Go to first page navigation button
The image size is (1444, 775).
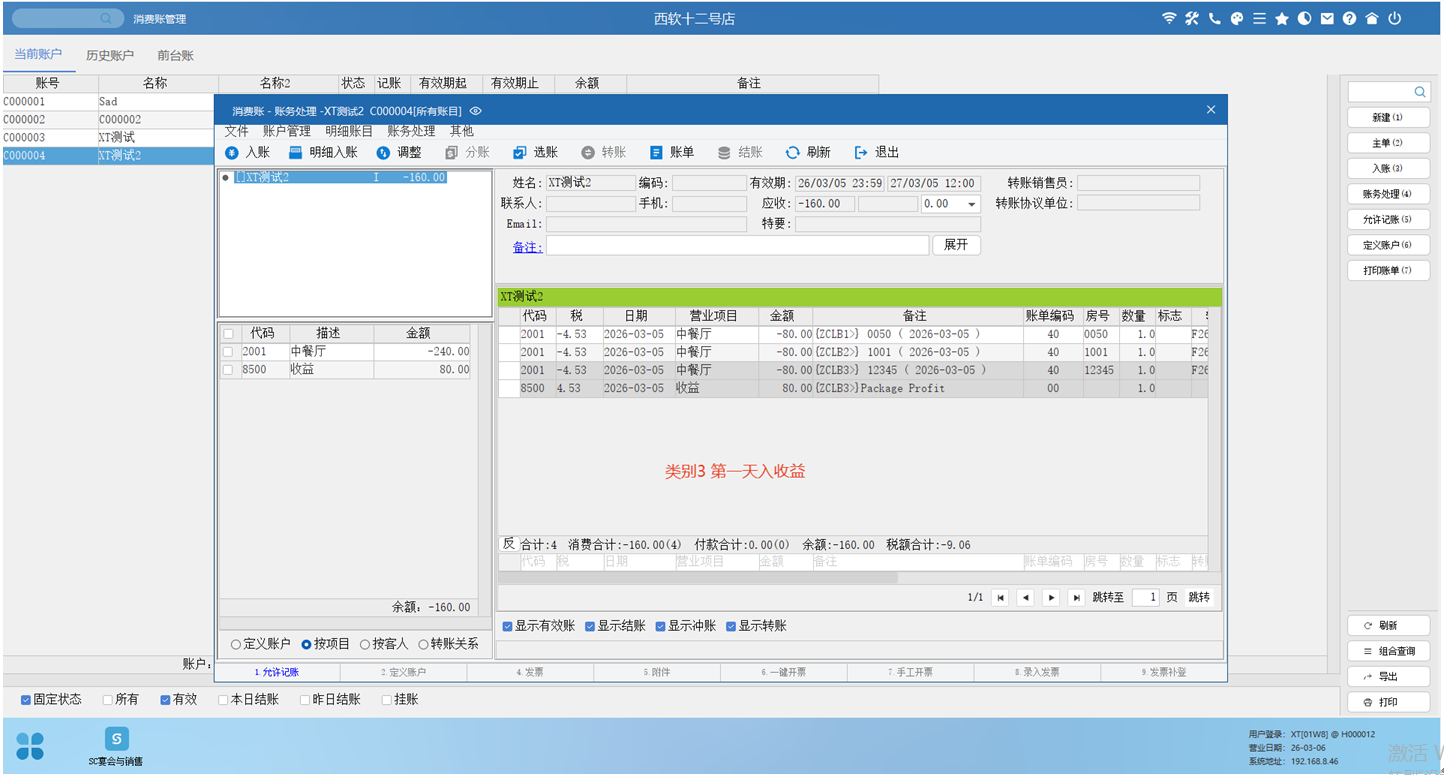[x=1000, y=597]
